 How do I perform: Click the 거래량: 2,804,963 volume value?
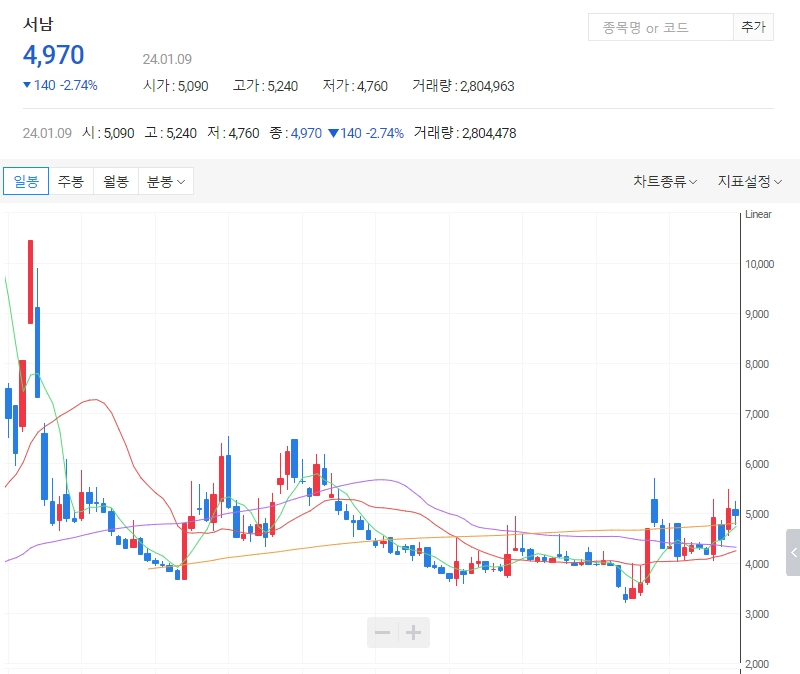coord(463,86)
